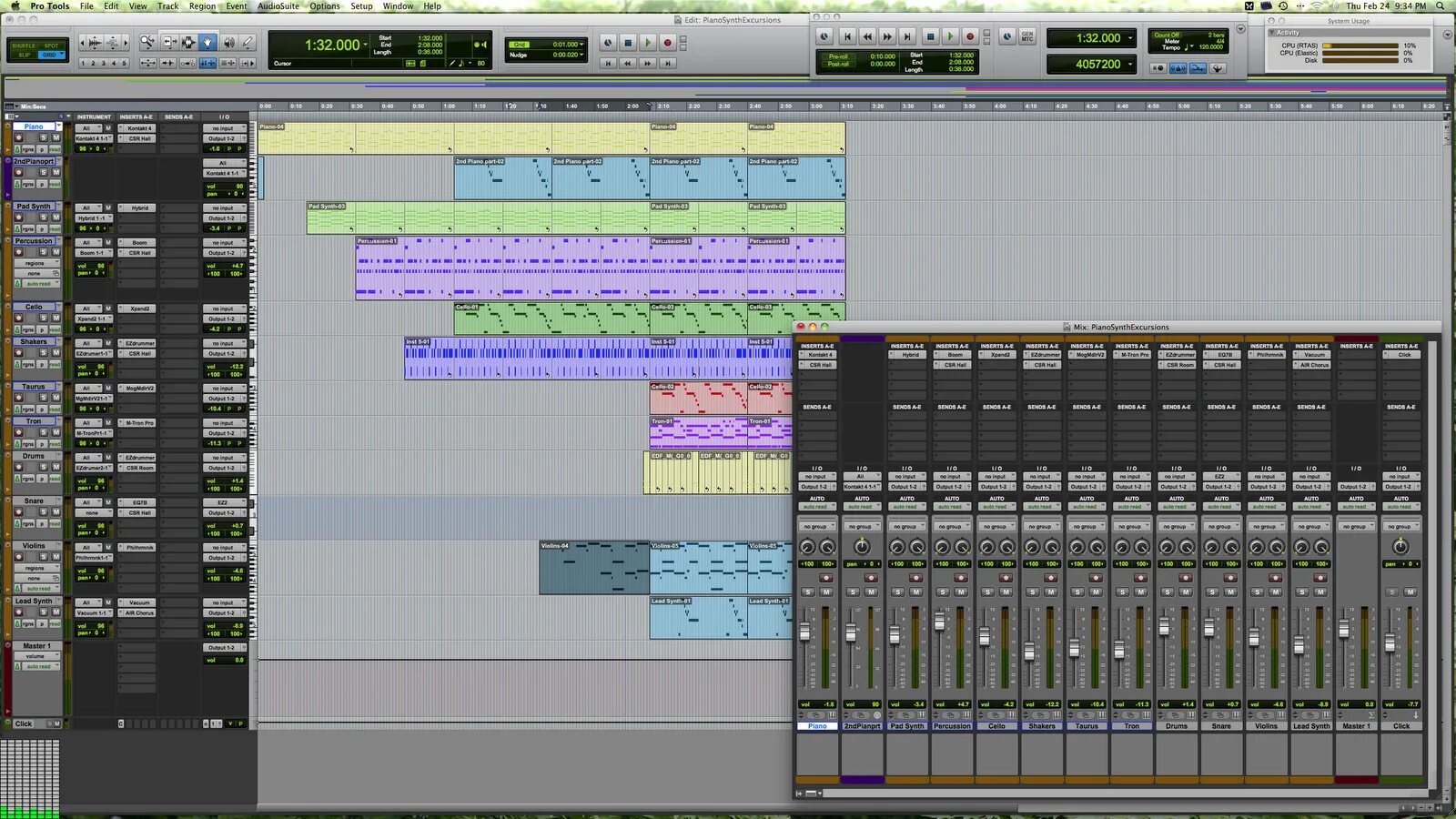Click Fast Forward in the Transport window
This screenshot has height=819, width=1456.
[887, 36]
